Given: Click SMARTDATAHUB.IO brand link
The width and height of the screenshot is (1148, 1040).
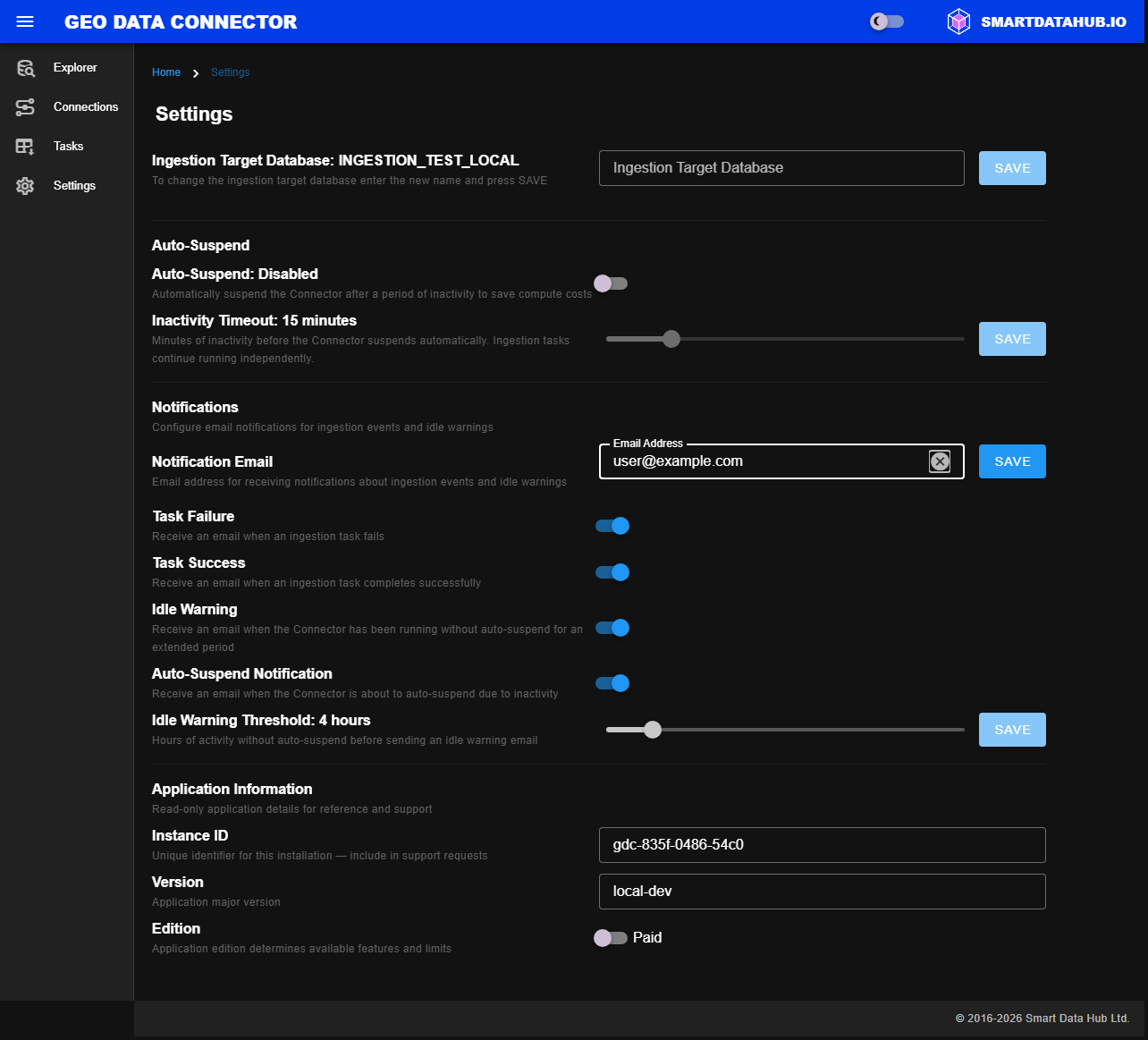Looking at the screenshot, I should (x=1053, y=22).
